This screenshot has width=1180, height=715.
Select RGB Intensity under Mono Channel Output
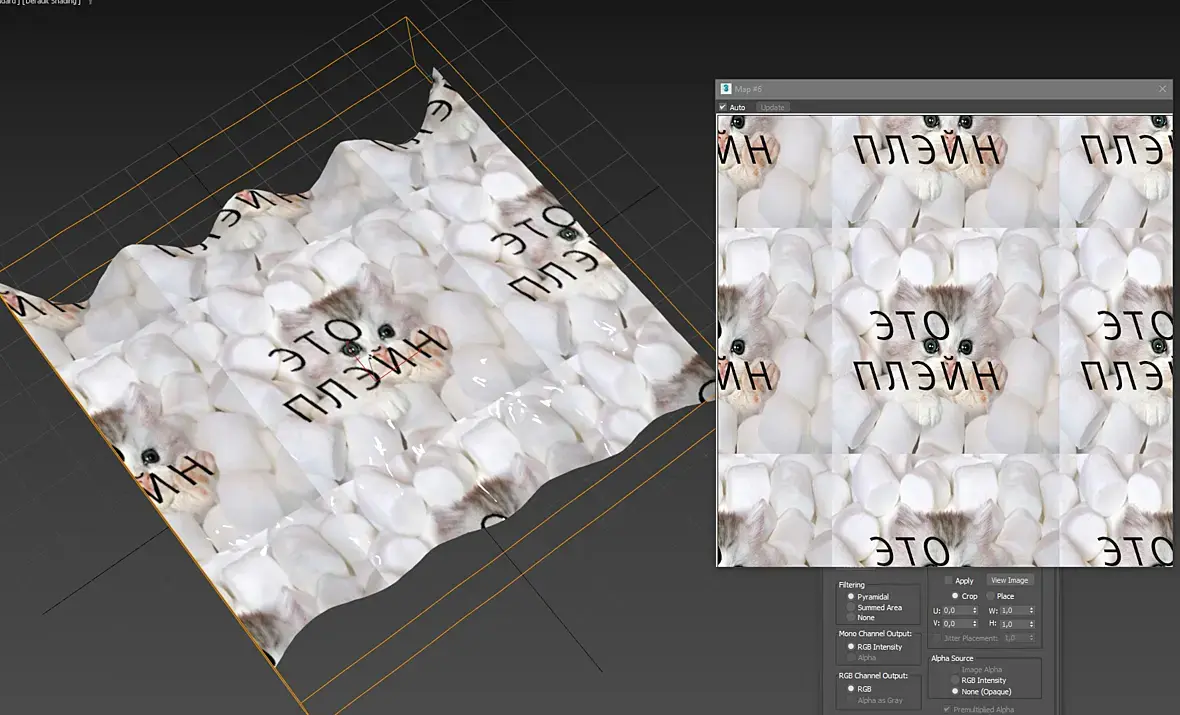[851, 647]
